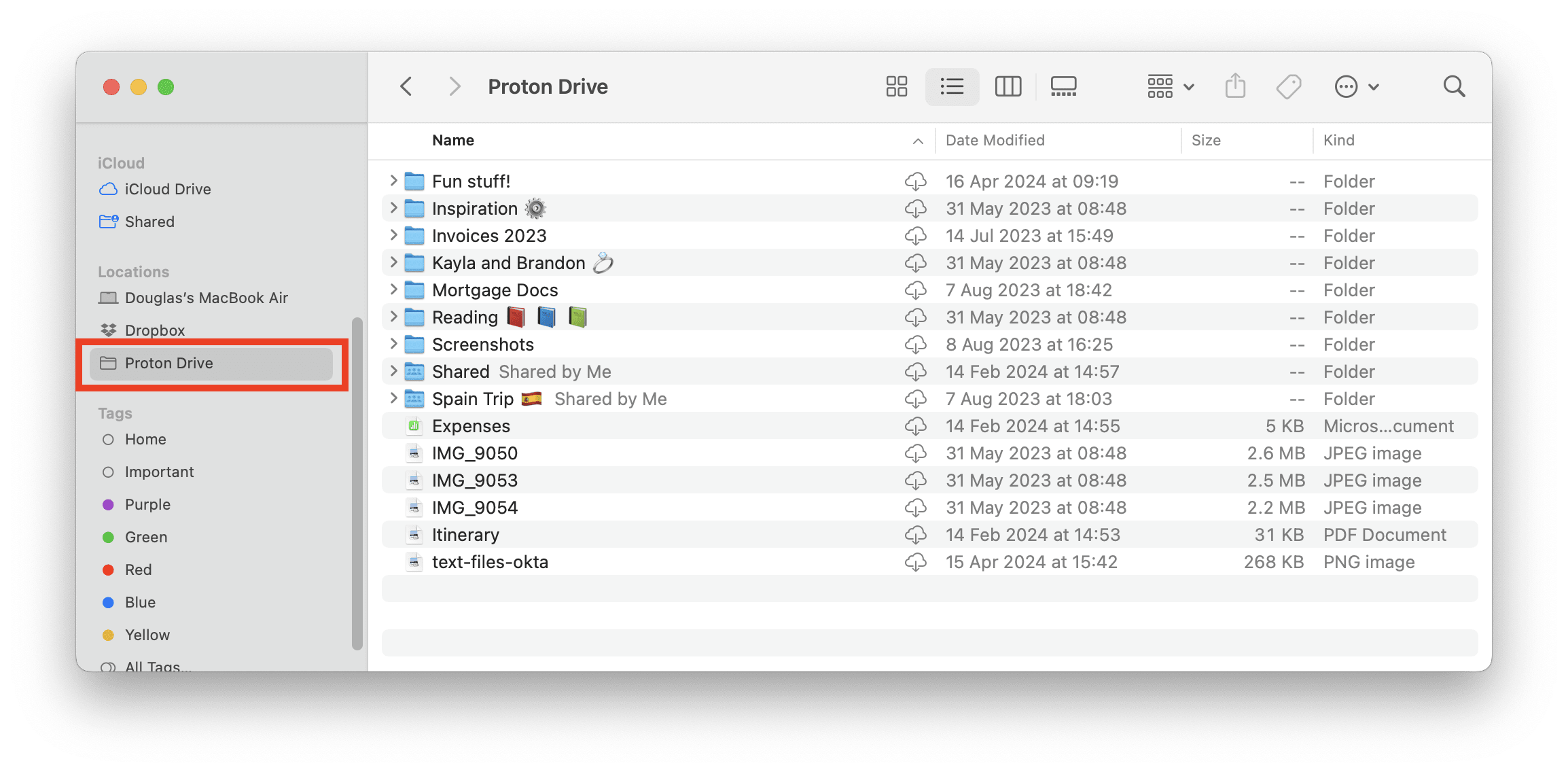Go forward with the right chevron button

455,86
